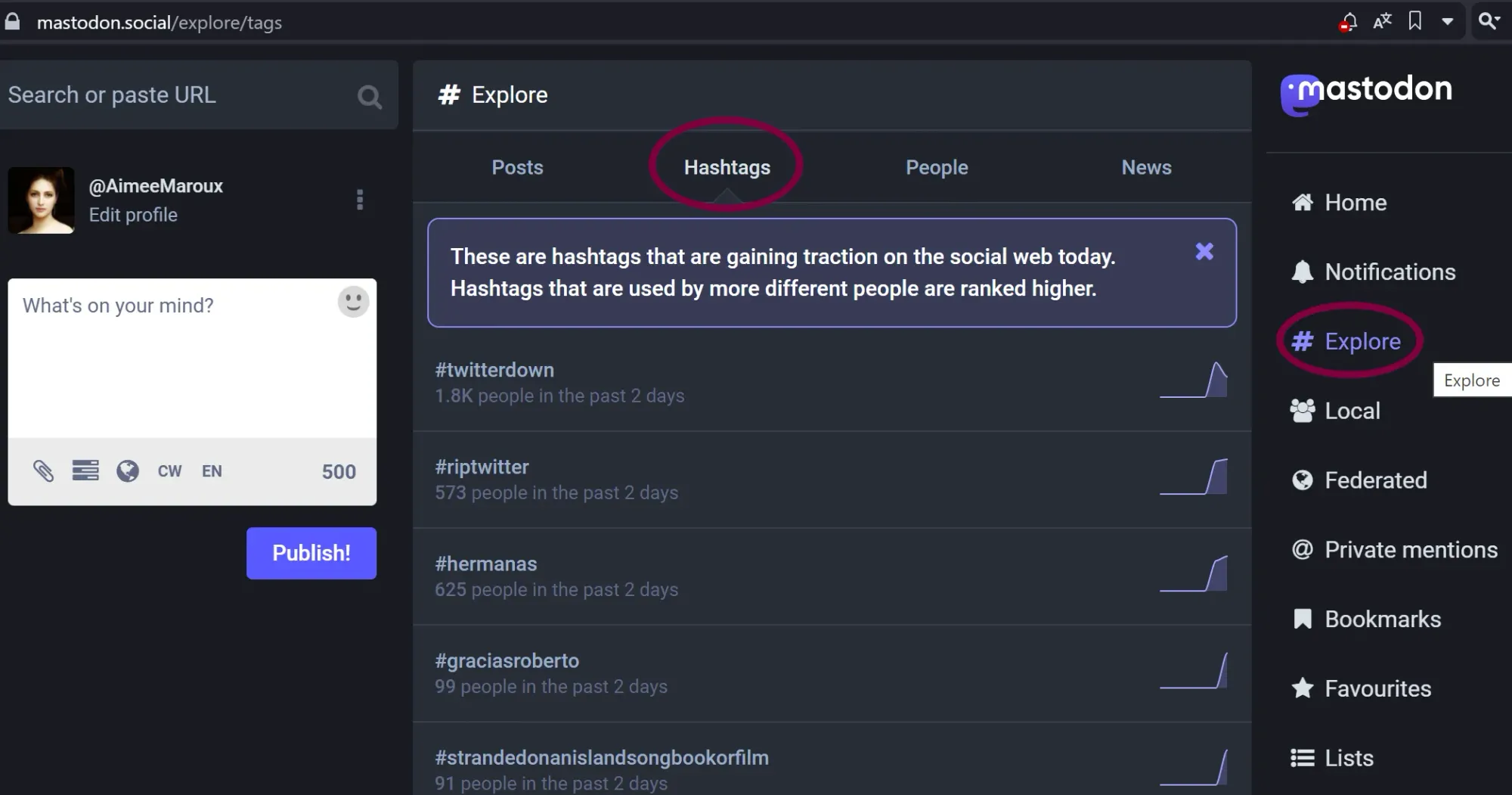This screenshot has height=795, width=1512.
Task: Click the 500 character counter
Action: pos(339,472)
